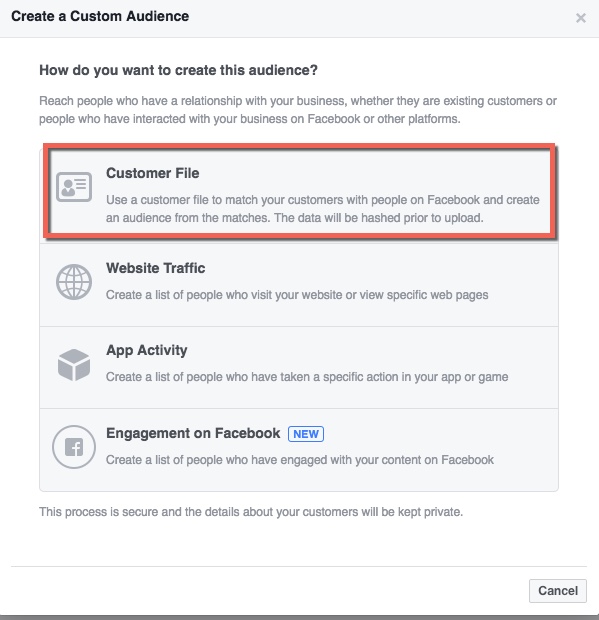Click the circled Facebook logo icon
The height and width of the screenshot is (620, 599).
(74, 447)
